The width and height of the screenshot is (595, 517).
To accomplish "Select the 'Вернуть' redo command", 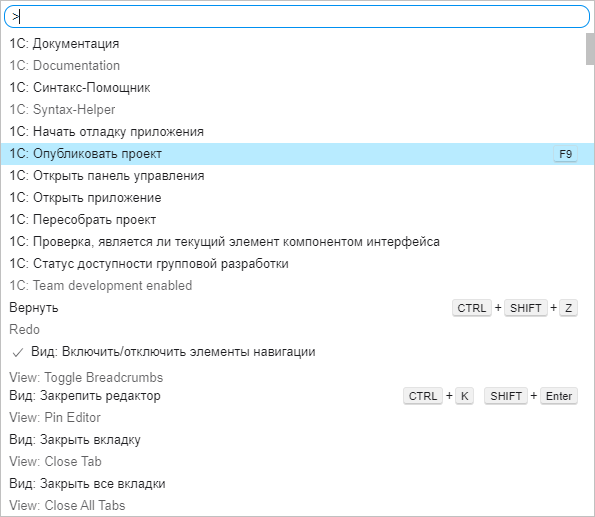I will tap(34, 307).
